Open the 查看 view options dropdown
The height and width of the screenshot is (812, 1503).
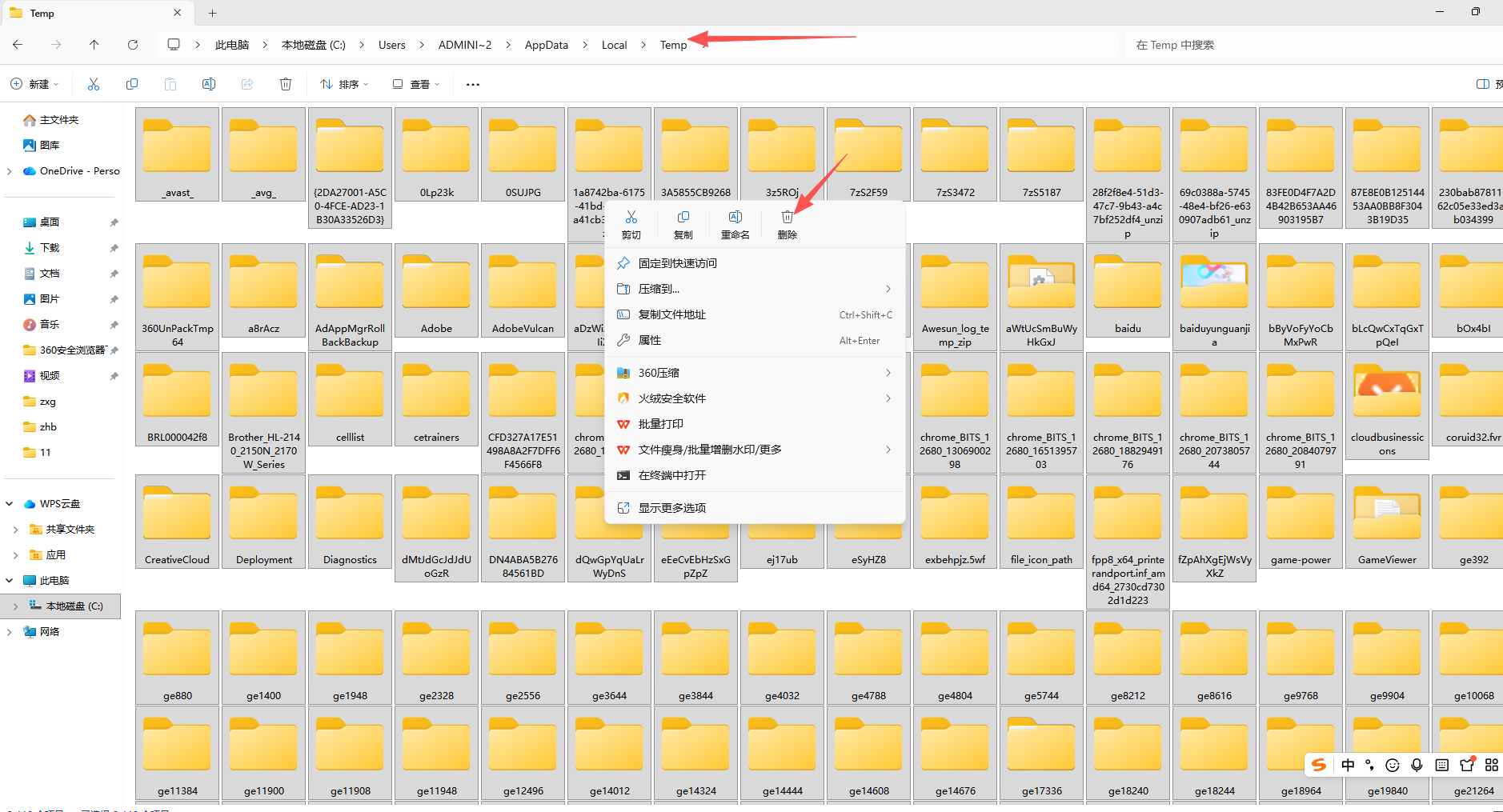coord(415,84)
